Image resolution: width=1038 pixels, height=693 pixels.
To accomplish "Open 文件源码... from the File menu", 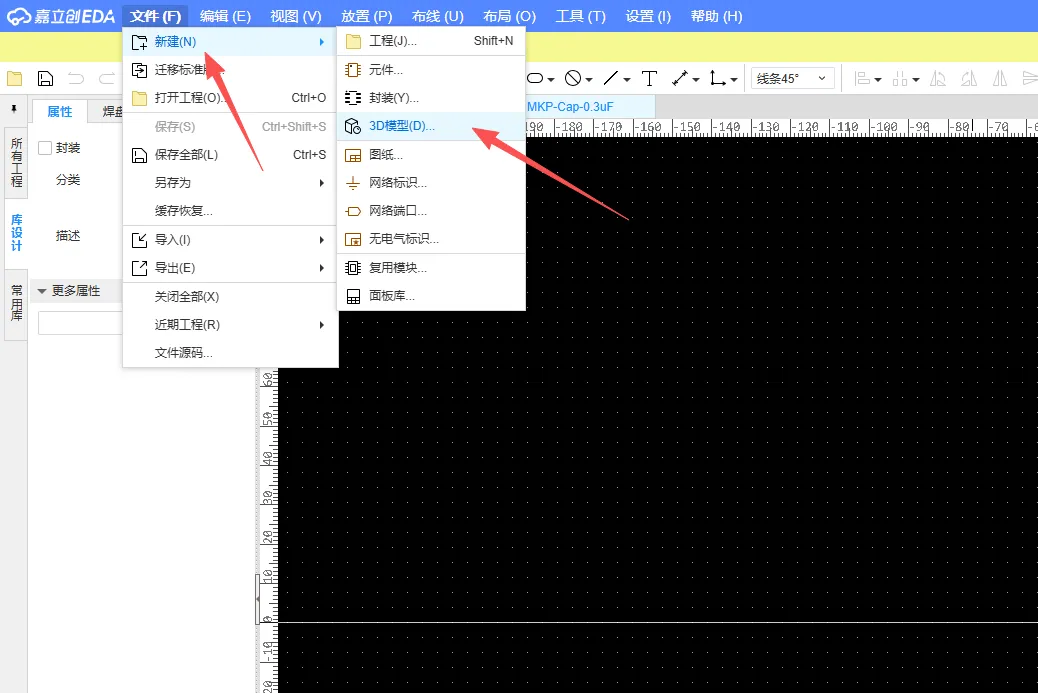I will coord(230,353).
